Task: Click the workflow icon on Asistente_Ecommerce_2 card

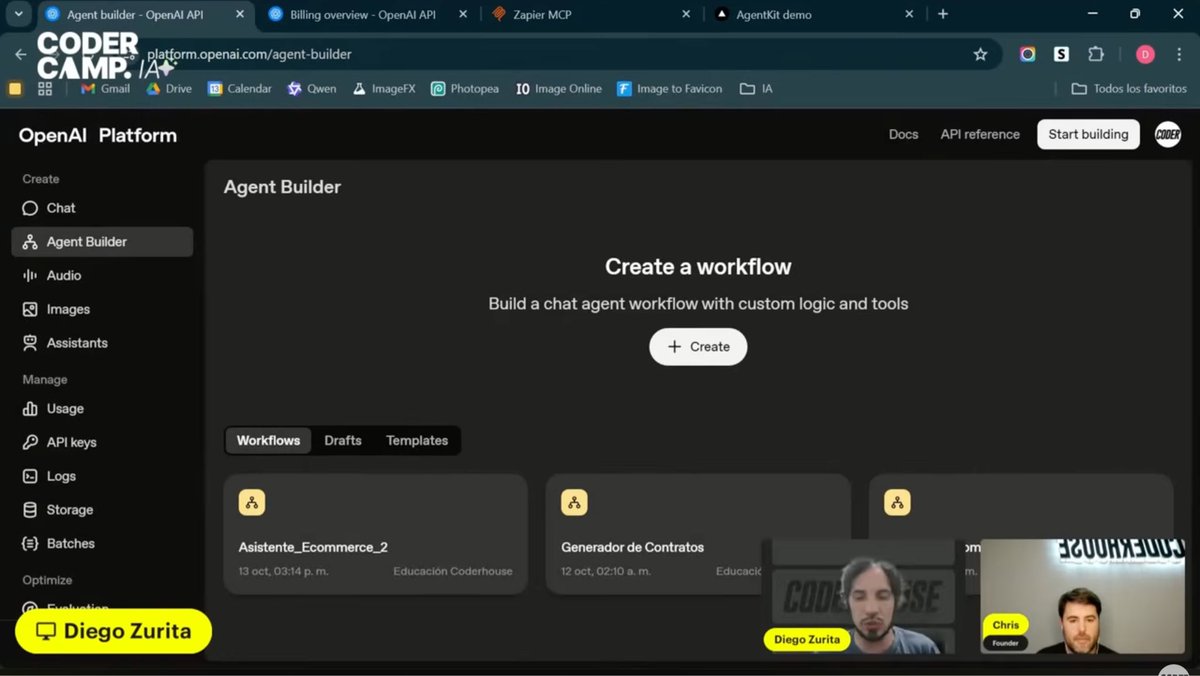Action: (x=252, y=503)
